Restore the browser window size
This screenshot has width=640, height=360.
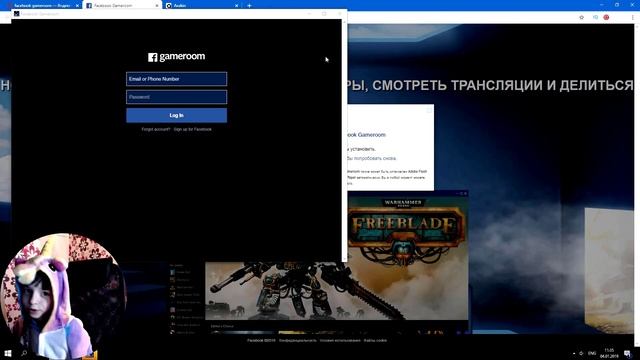(617, 5)
